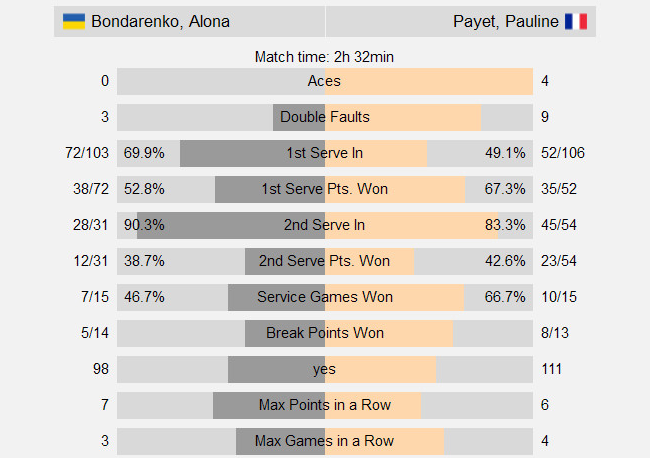Click Payet's 8/13 break points count

[x=553, y=333]
